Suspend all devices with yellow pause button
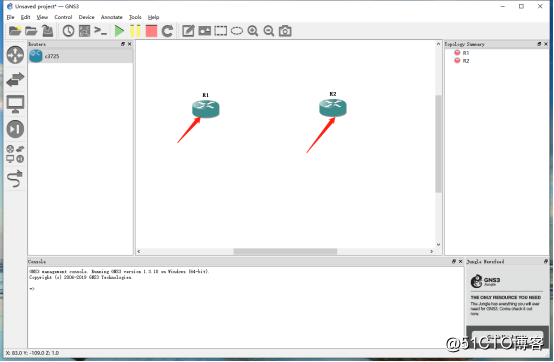Viewport: 554px width, 362px height. [x=135, y=31]
